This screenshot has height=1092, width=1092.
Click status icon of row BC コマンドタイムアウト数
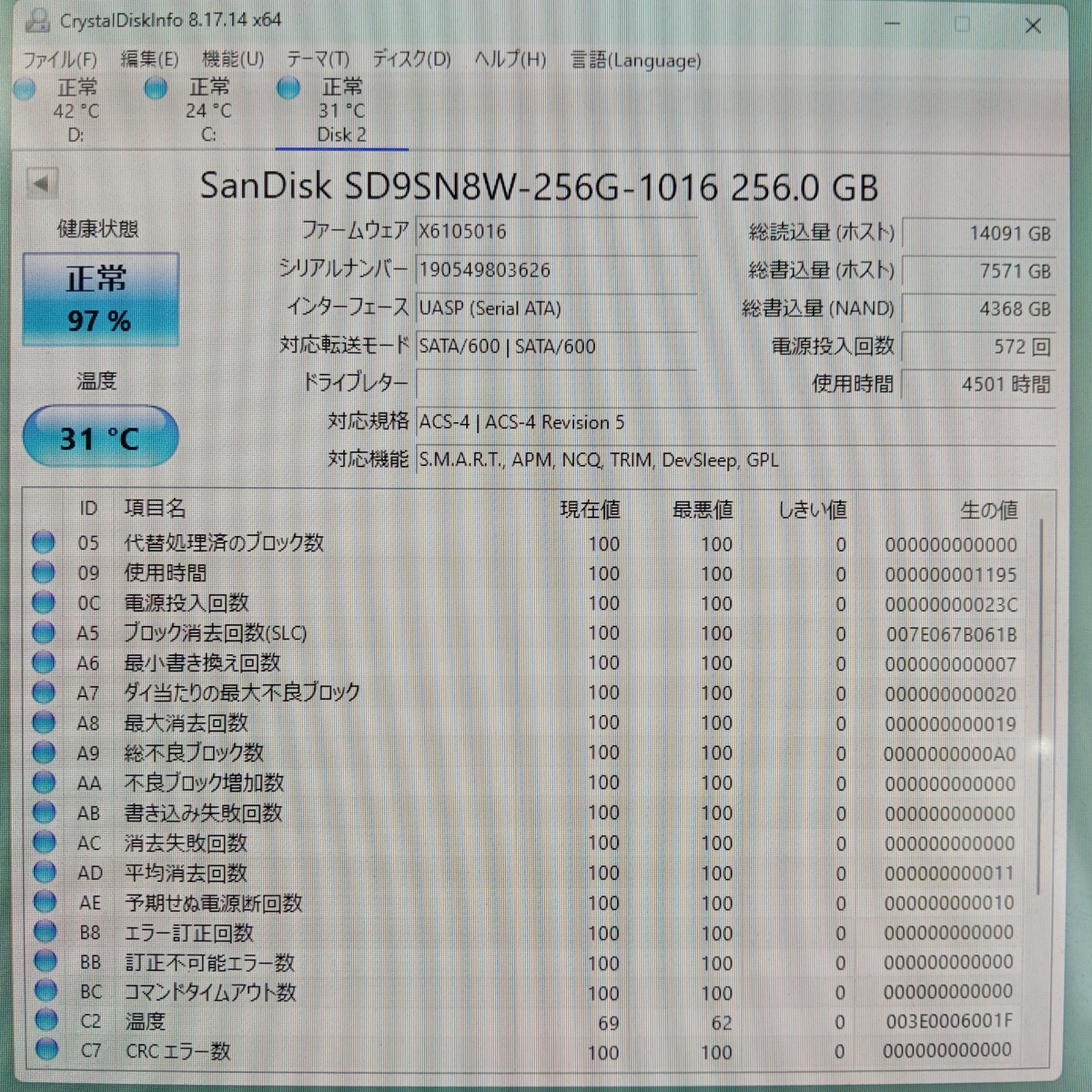coord(44,991)
